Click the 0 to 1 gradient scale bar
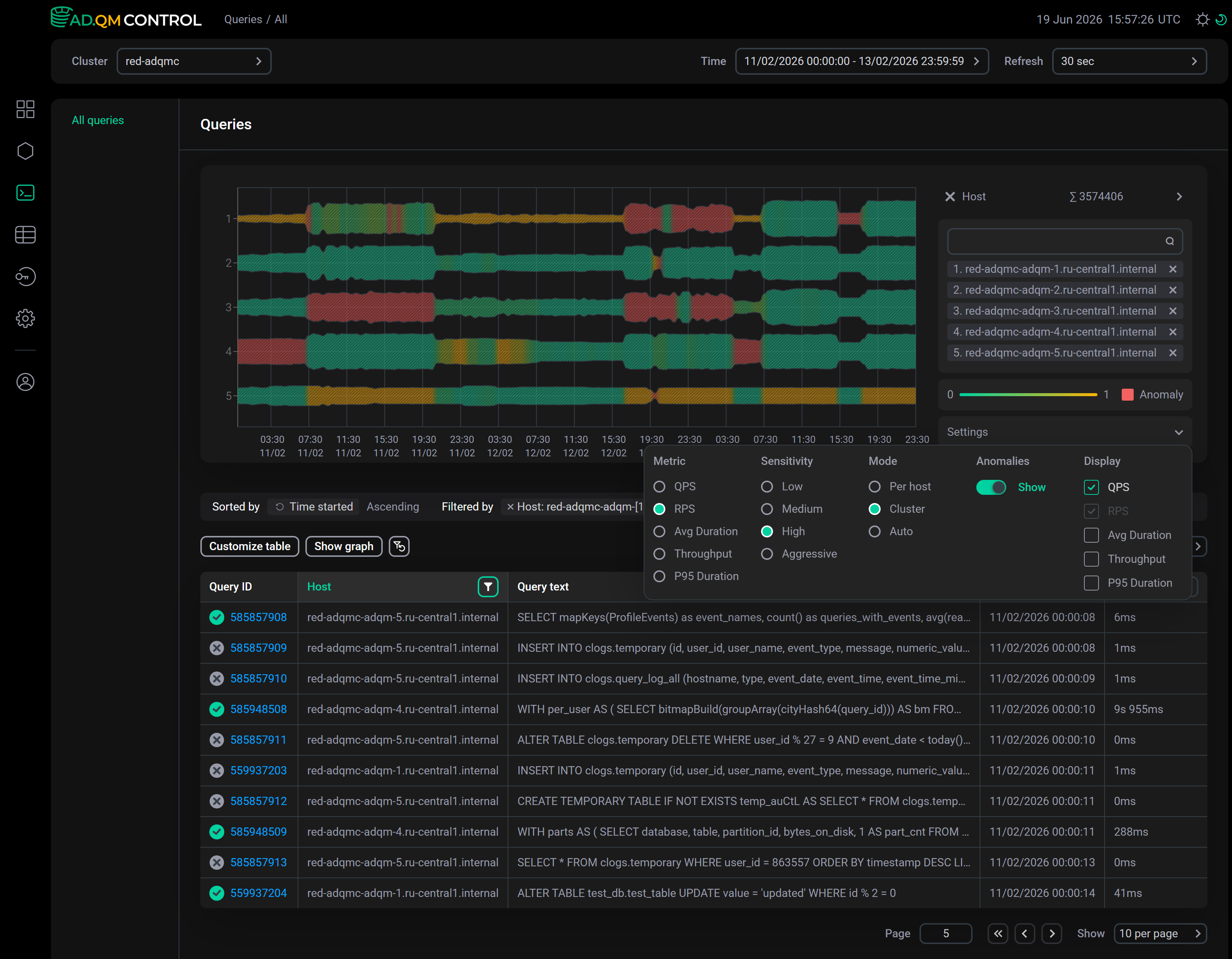This screenshot has height=959, width=1232. [1028, 395]
